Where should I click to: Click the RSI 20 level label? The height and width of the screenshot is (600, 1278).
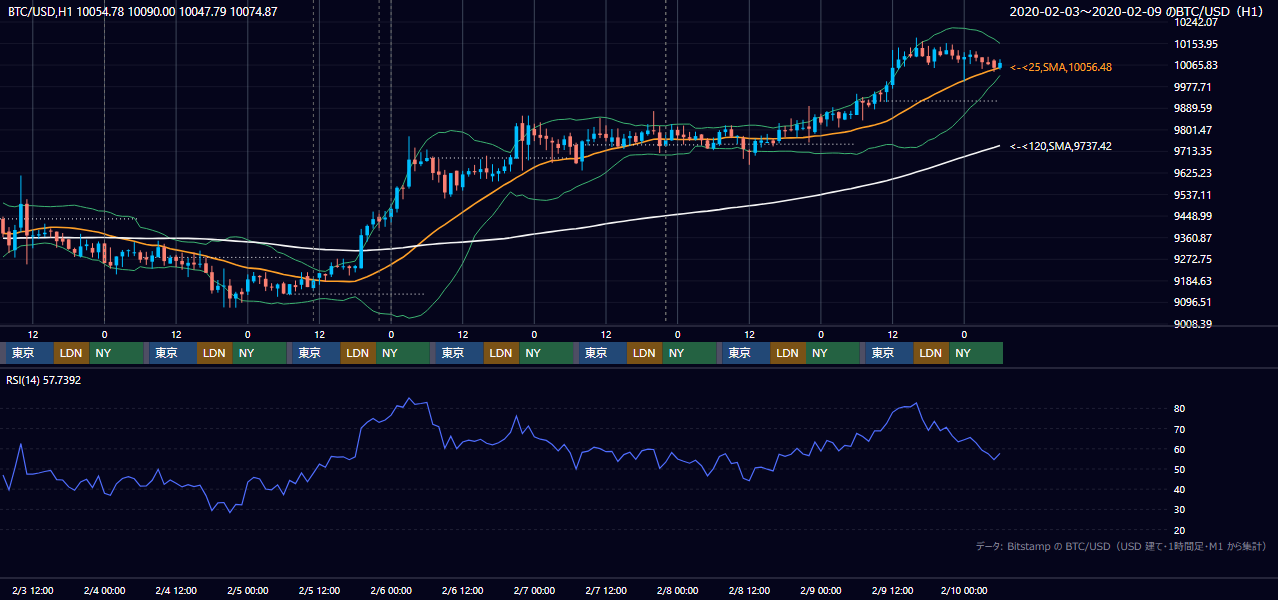pos(1180,530)
